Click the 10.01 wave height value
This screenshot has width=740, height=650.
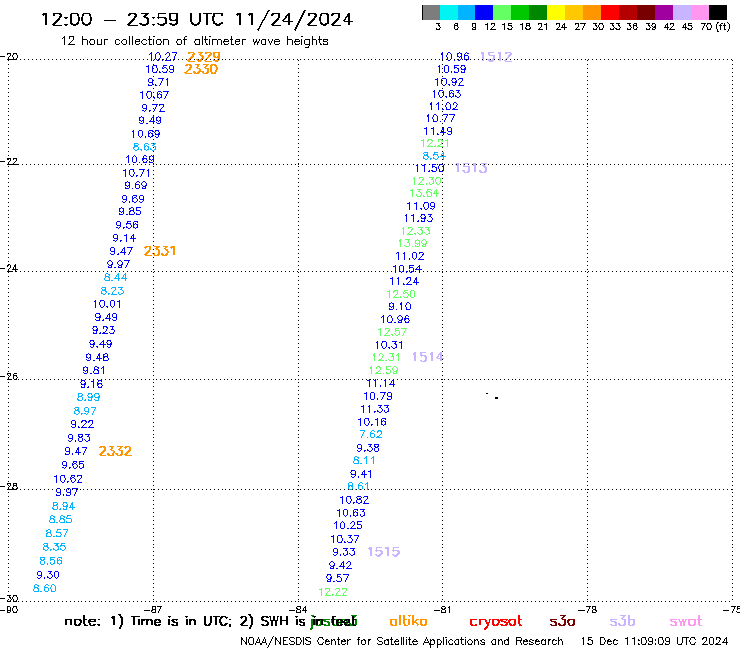[107, 304]
